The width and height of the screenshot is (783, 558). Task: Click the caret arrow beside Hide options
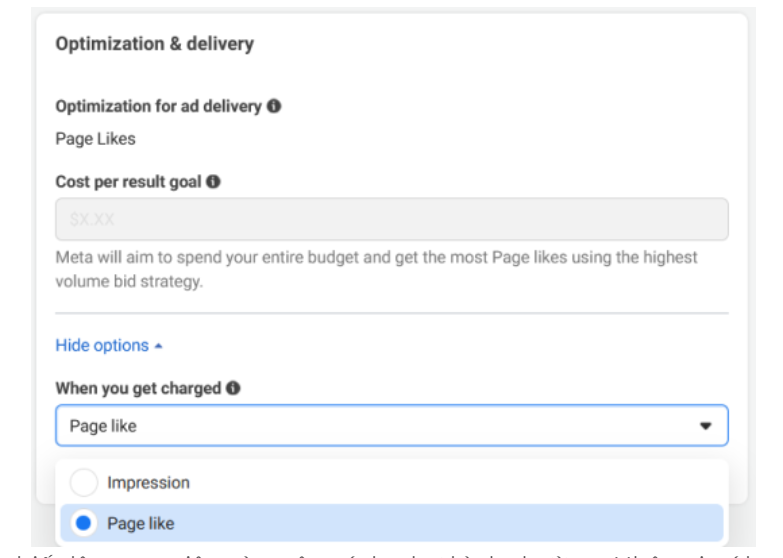159,346
